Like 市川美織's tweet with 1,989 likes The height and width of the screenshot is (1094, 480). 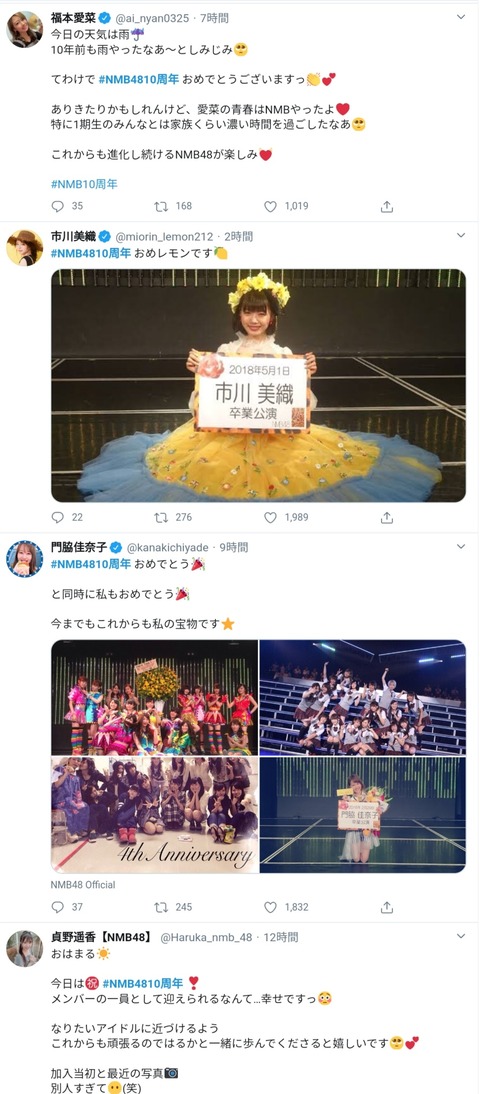[x=270, y=518]
